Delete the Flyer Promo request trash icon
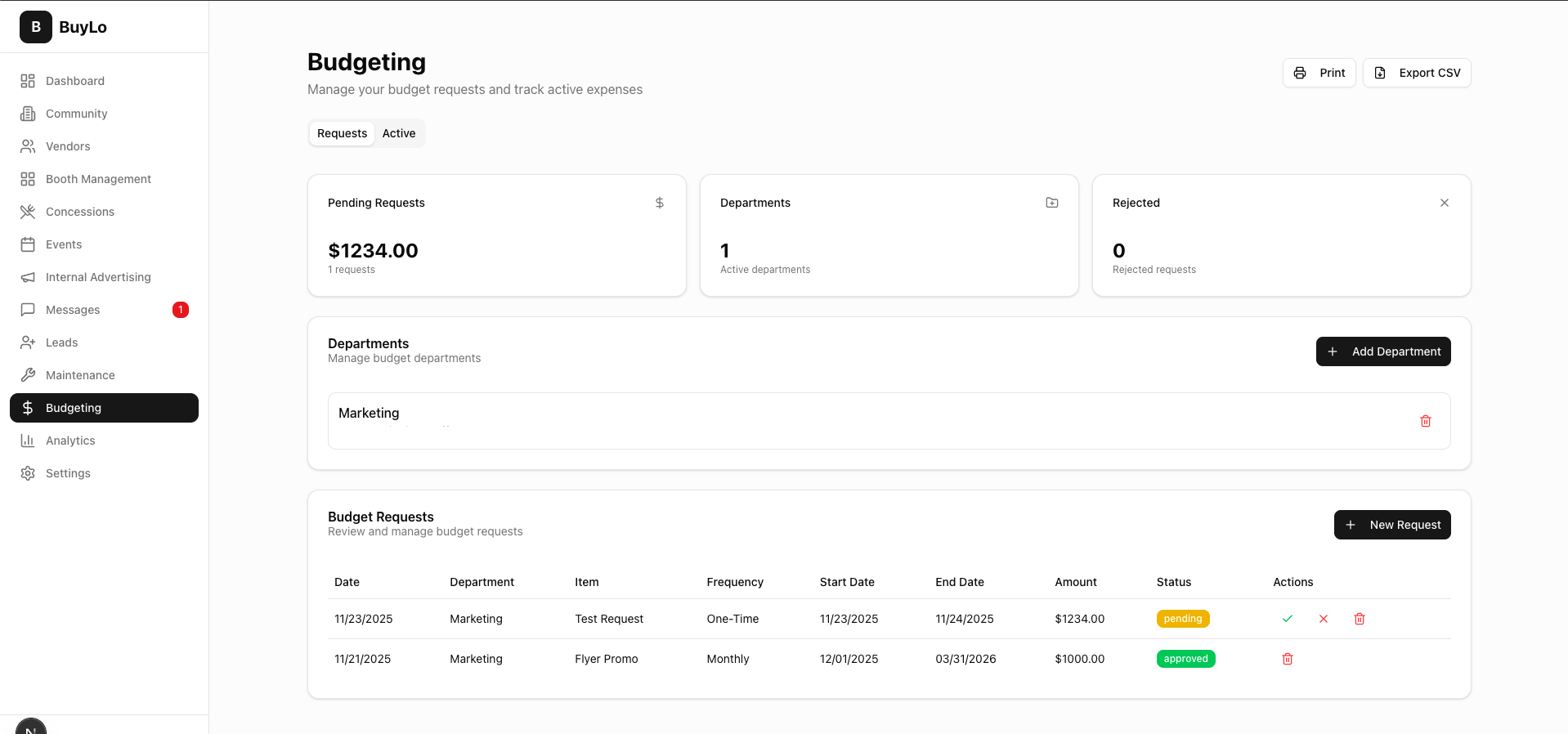 pos(1288,659)
